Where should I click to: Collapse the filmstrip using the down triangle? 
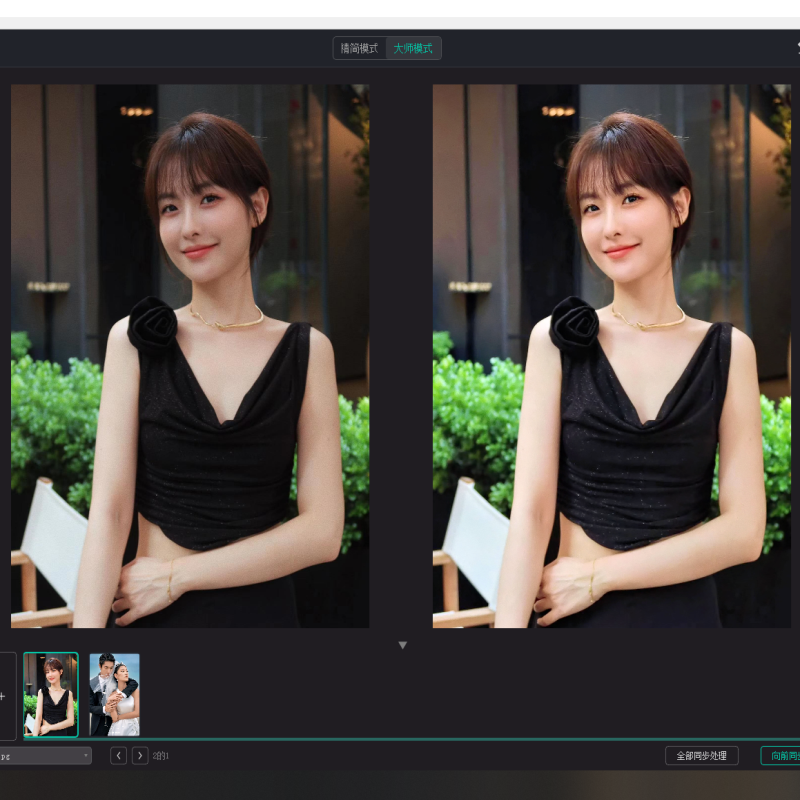(403, 646)
